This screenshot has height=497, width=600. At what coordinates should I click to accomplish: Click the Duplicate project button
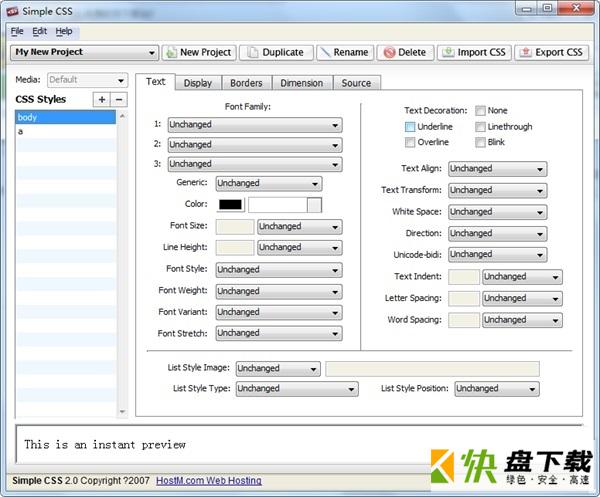(276, 52)
